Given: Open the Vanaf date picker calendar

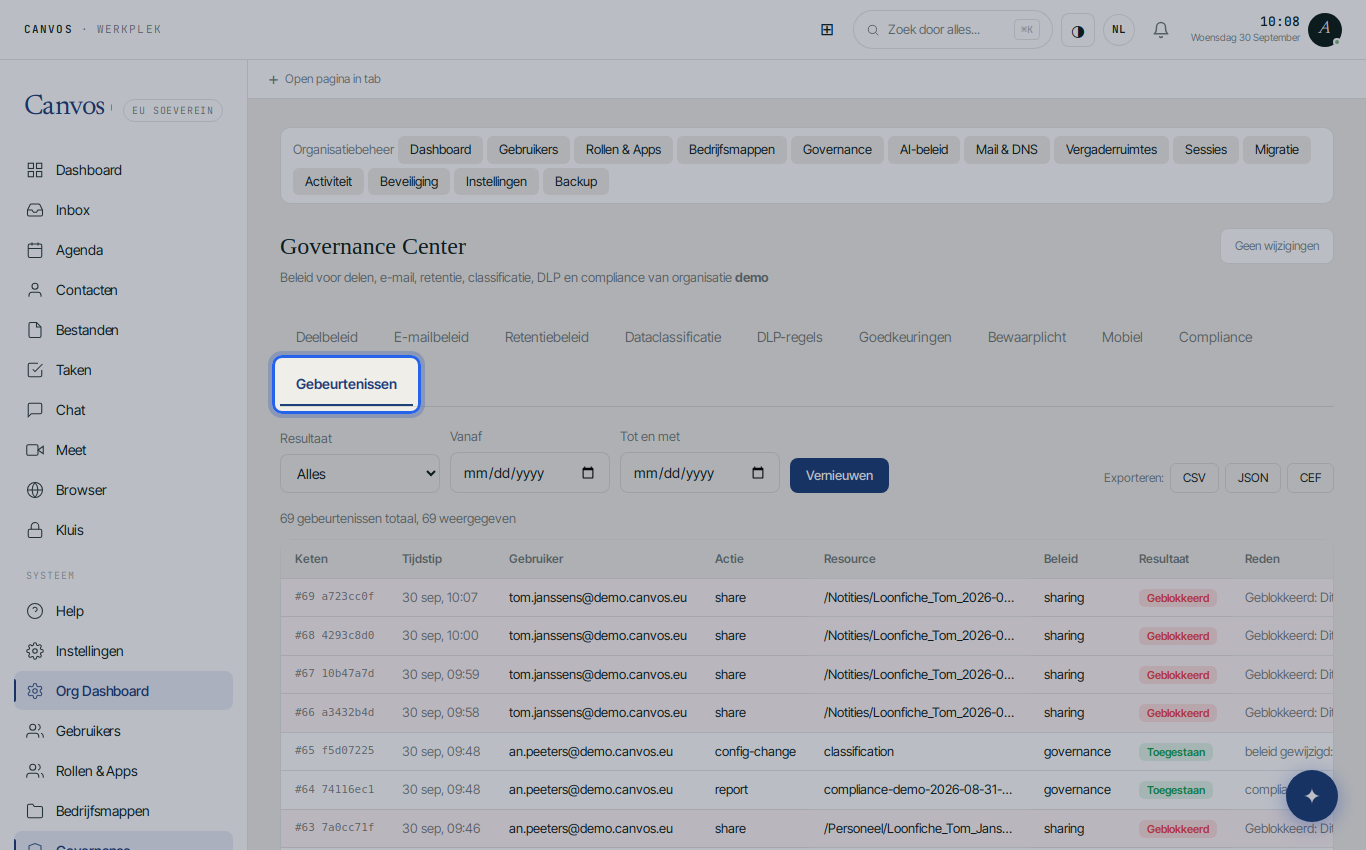Looking at the screenshot, I should (588, 473).
